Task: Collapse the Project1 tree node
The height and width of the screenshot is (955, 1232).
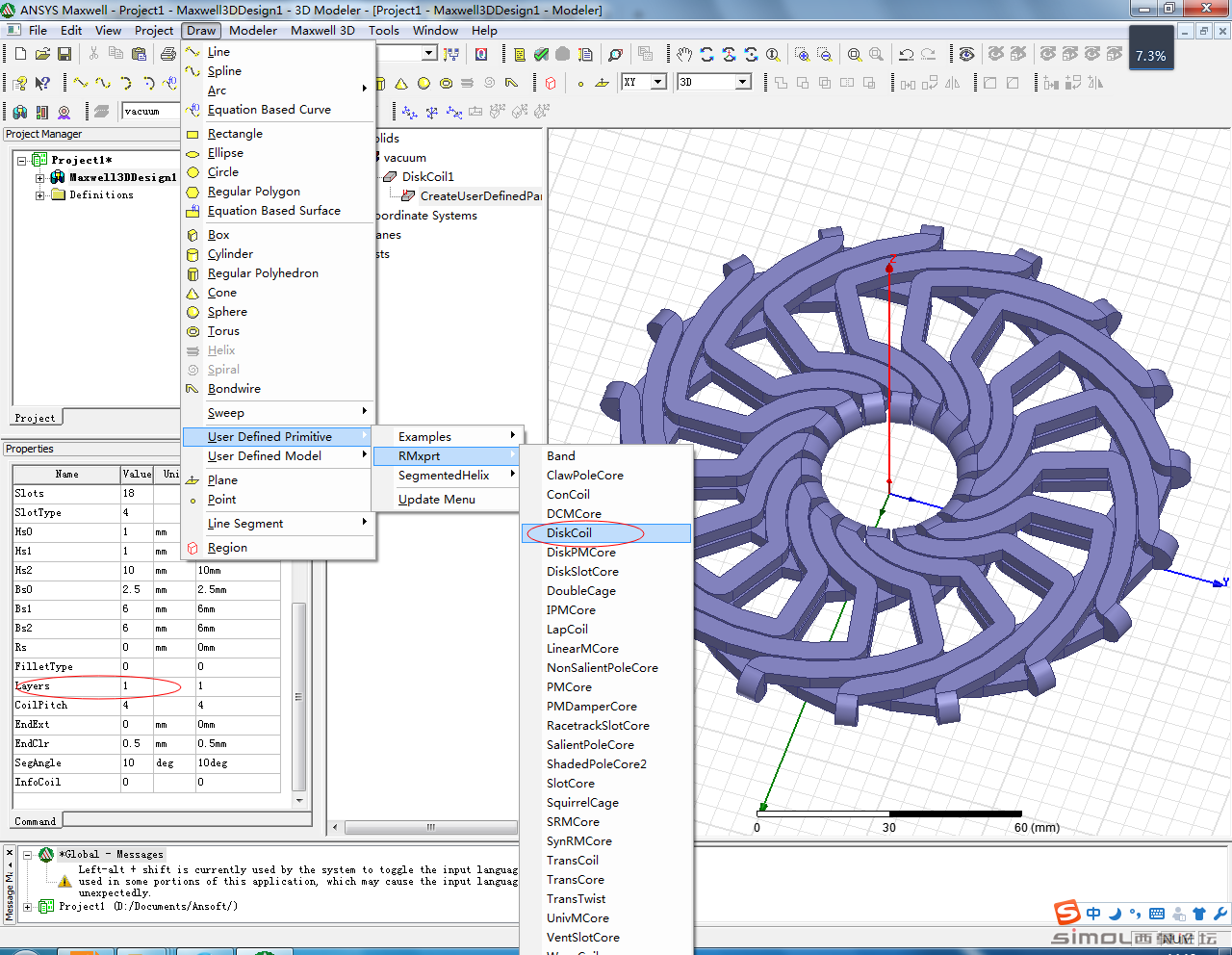Action: pos(21,161)
